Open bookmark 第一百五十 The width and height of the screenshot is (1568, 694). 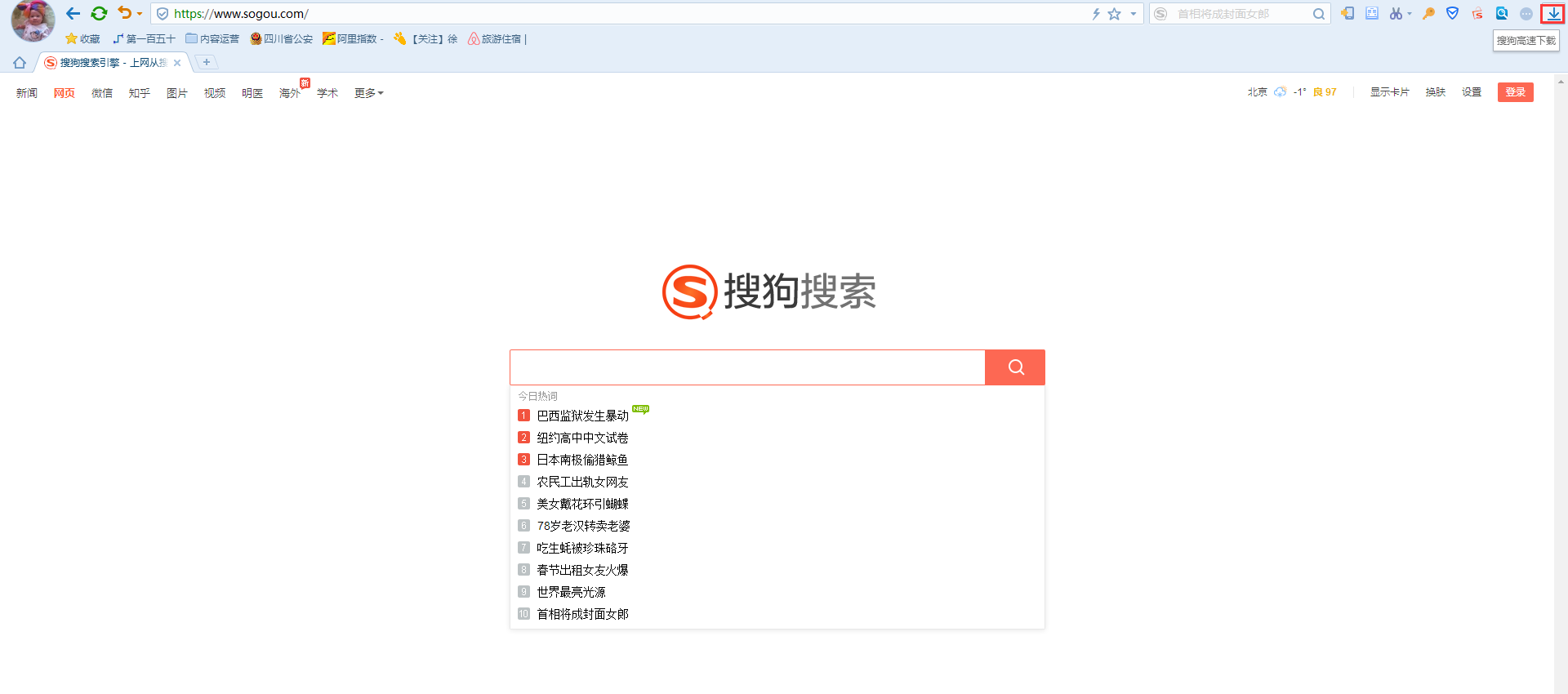(144, 38)
